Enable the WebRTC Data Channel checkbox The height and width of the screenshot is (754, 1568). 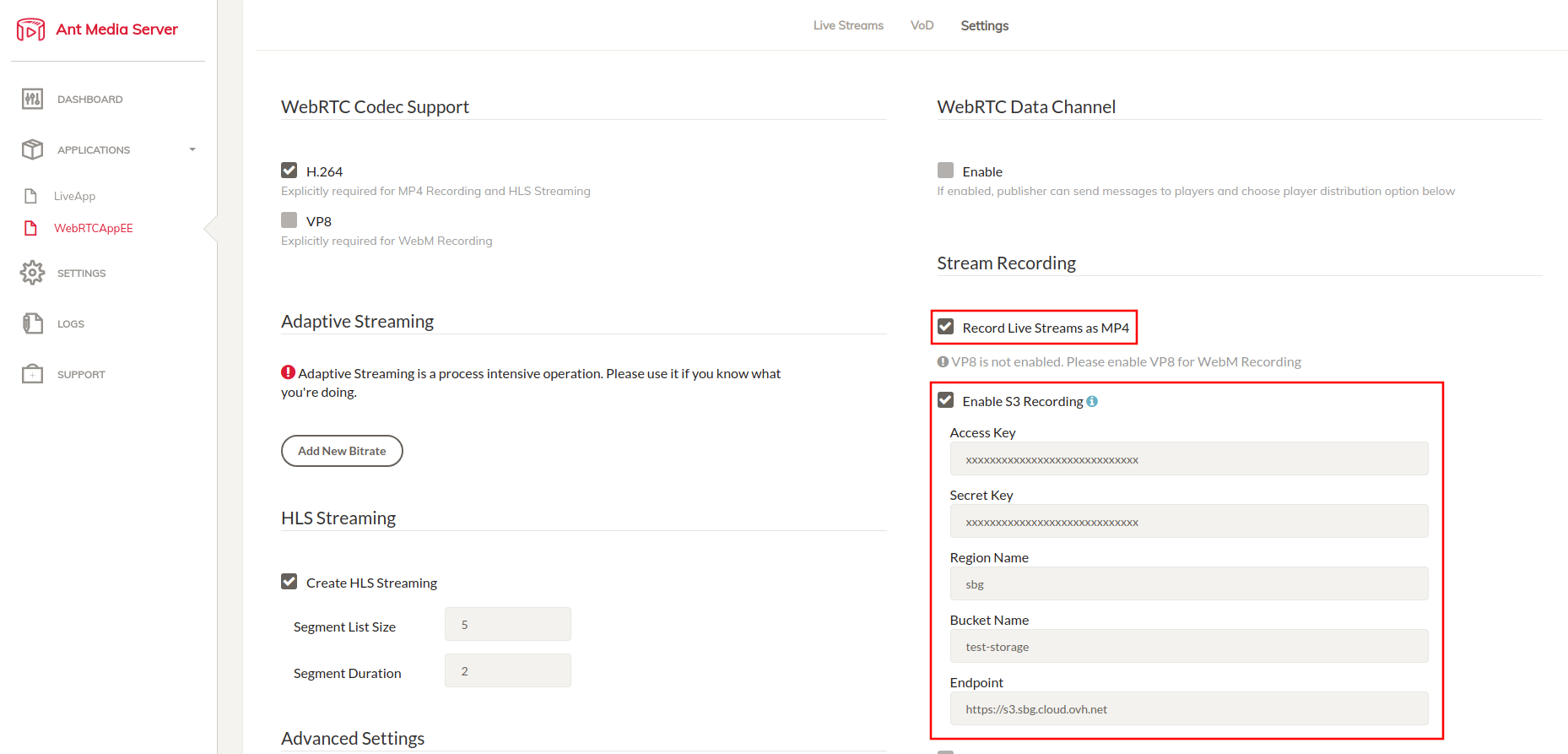945,171
